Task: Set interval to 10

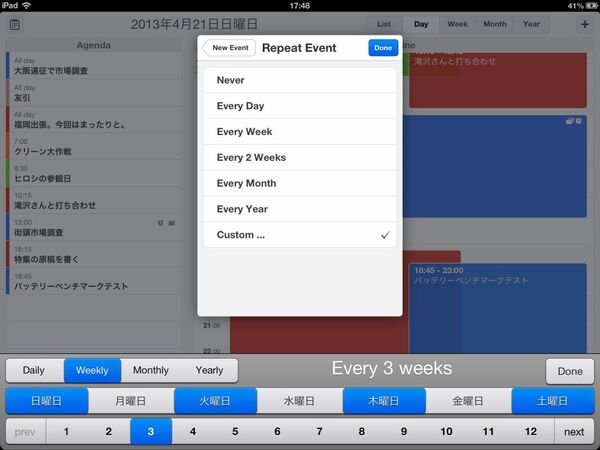Action: click(446, 432)
